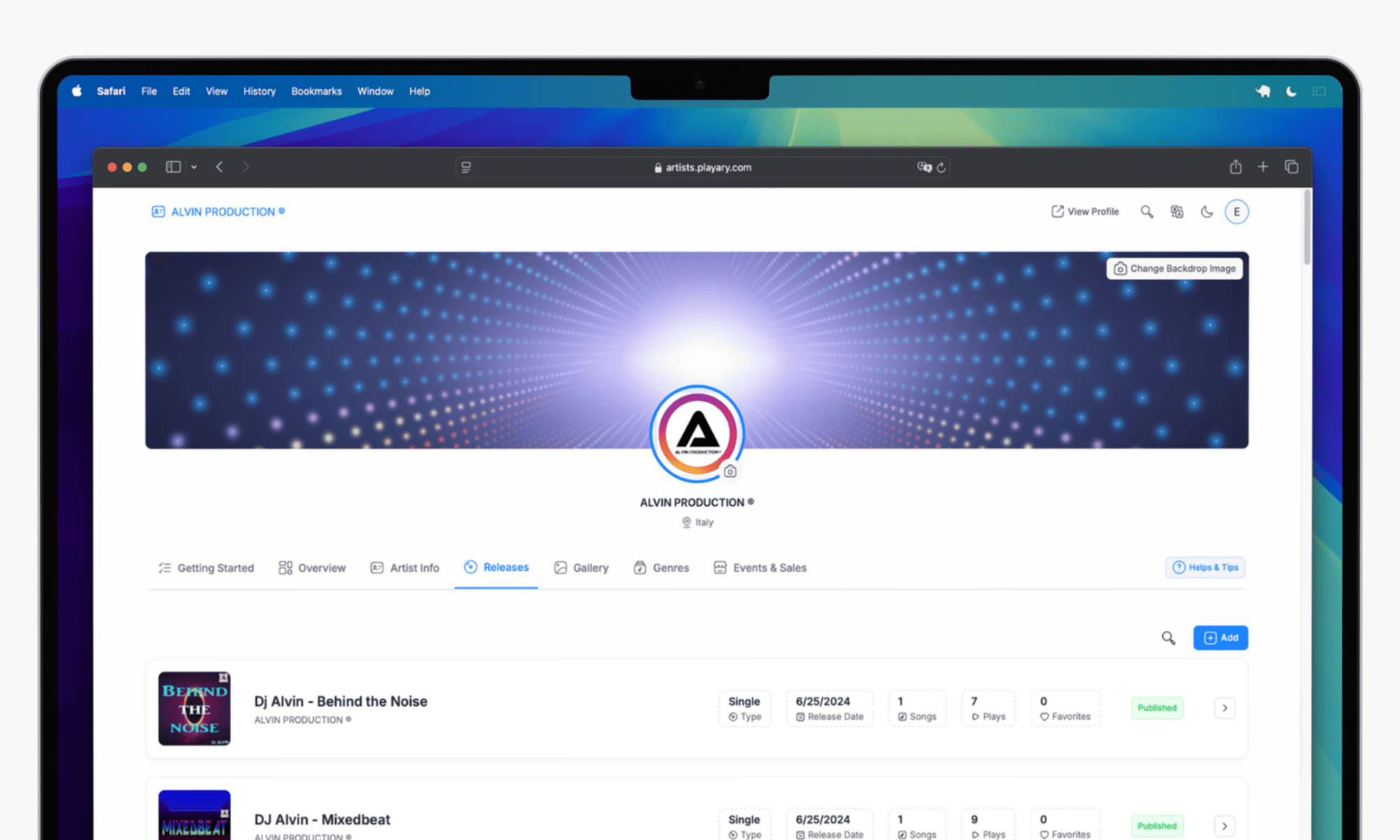1400x840 pixels.
Task: Select the Releases tab
Action: click(496, 567)
